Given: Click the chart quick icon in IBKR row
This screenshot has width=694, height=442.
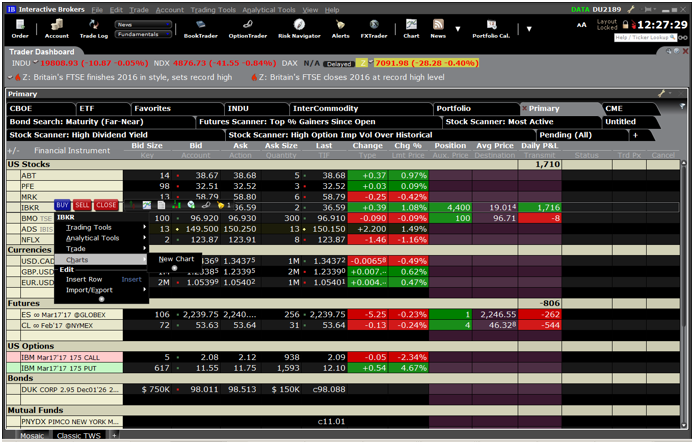Looking at the screenshot, I should [147, 205].
